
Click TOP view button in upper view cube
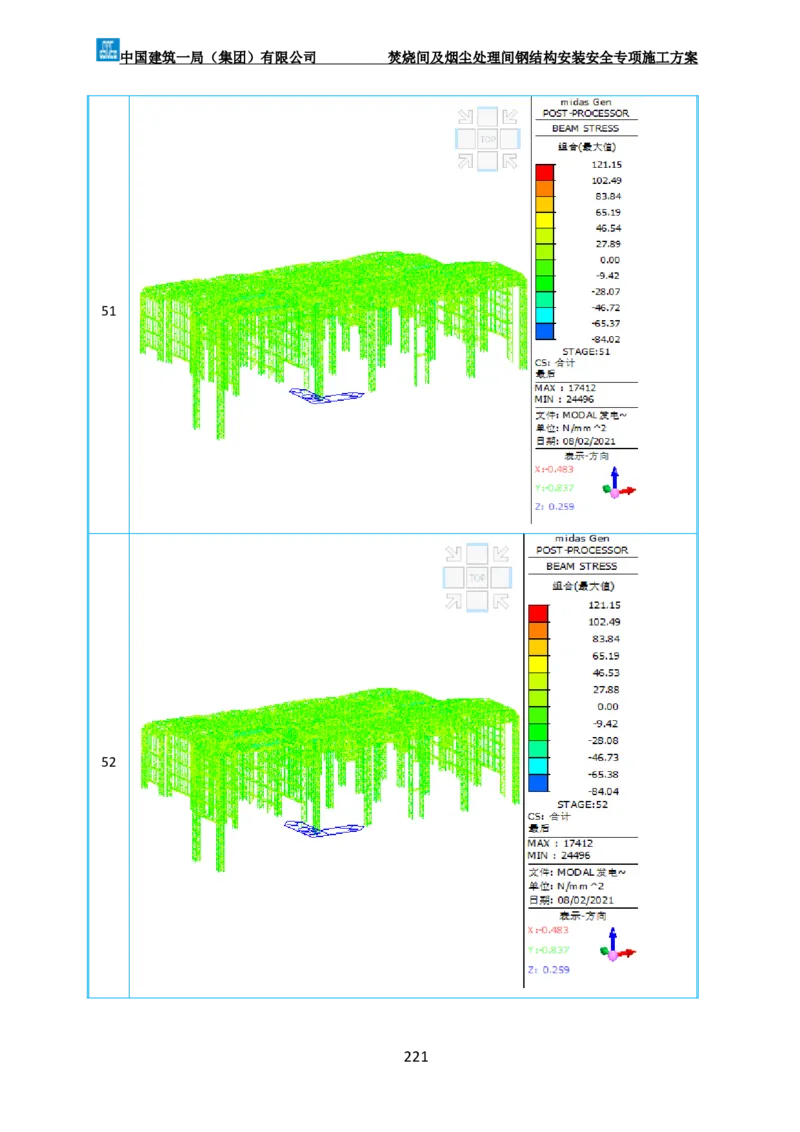click(x=487, y=139)
